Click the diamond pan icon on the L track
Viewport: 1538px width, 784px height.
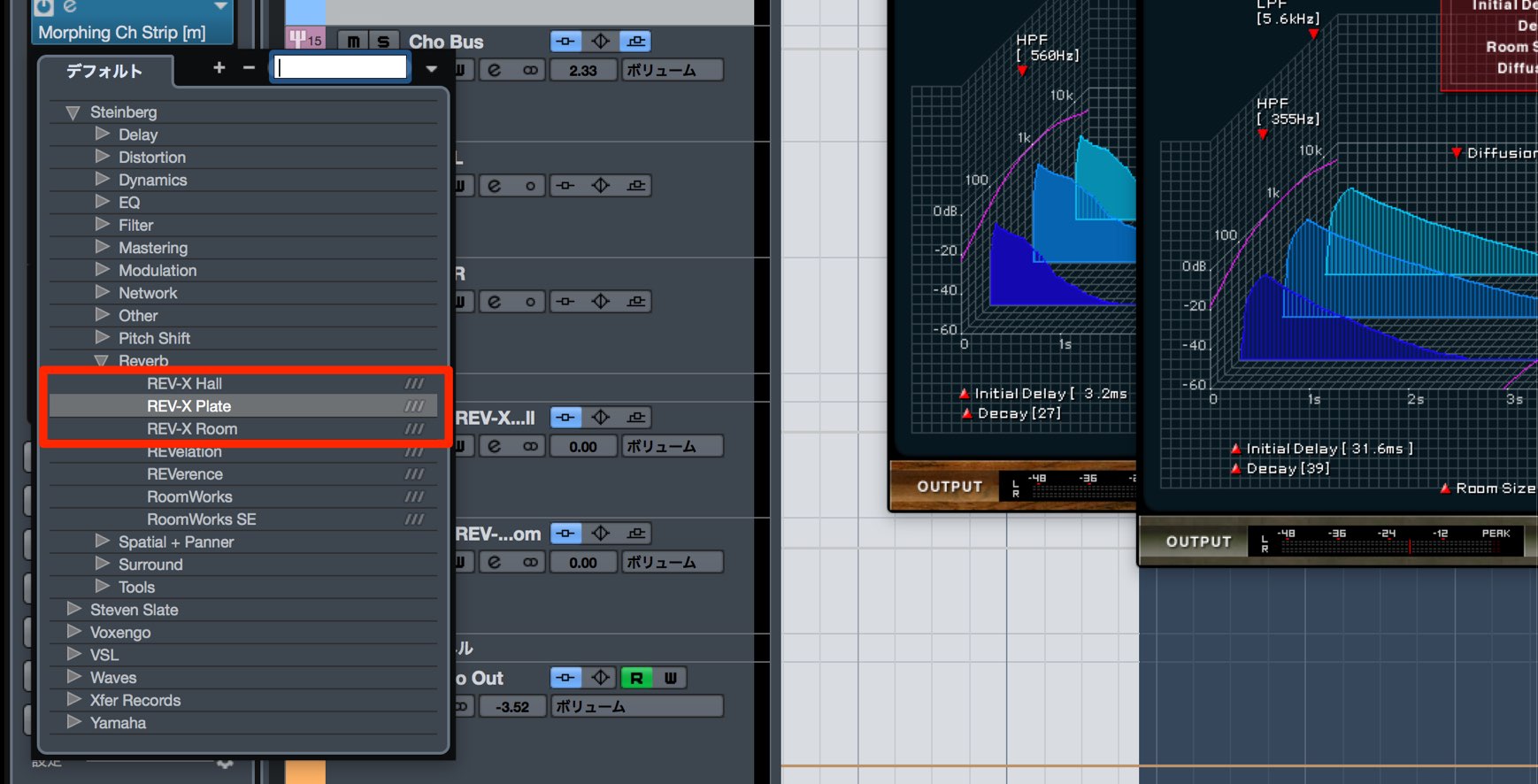[x=601, y=186]
